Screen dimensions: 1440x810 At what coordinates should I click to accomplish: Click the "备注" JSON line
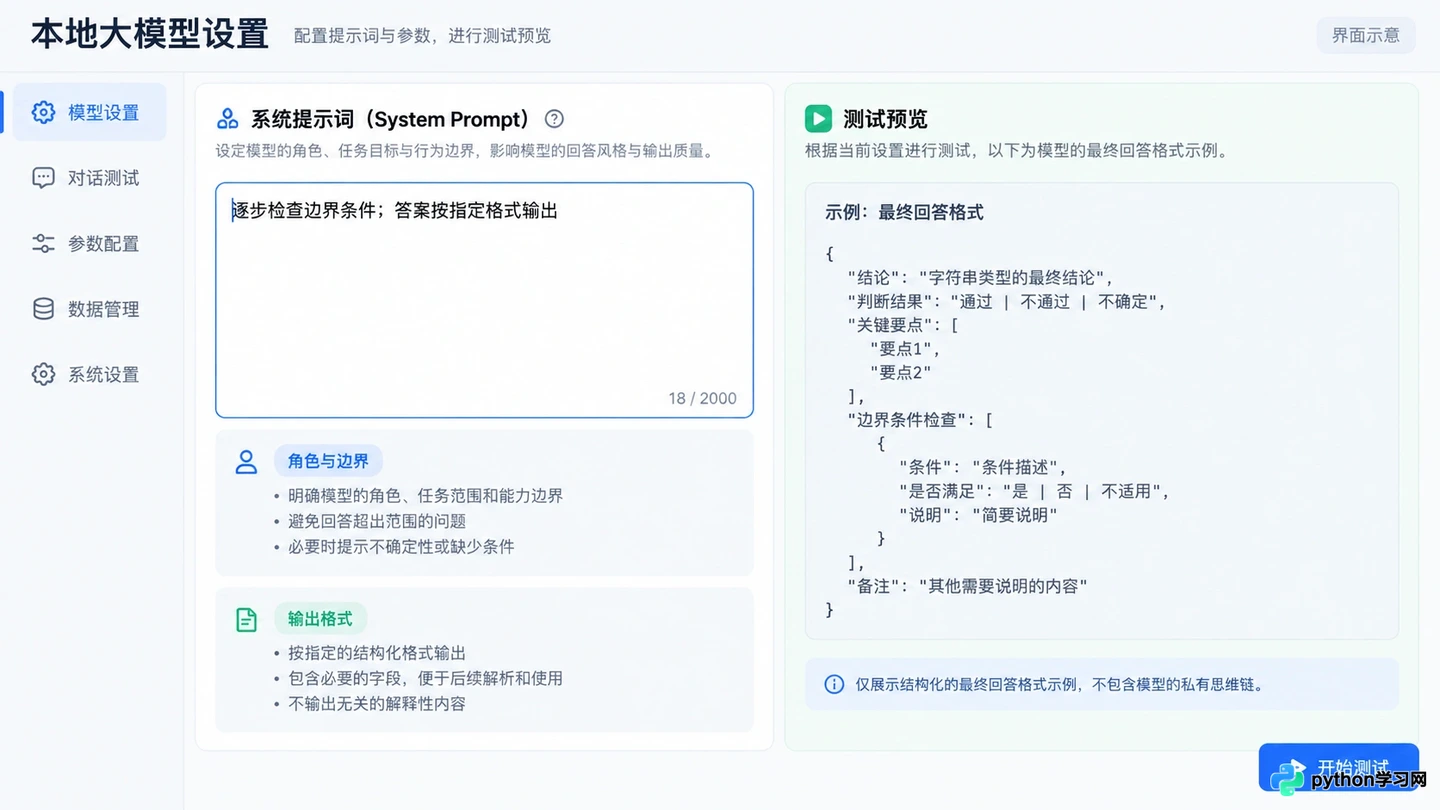pyautogui.click(x=967, y=586)
